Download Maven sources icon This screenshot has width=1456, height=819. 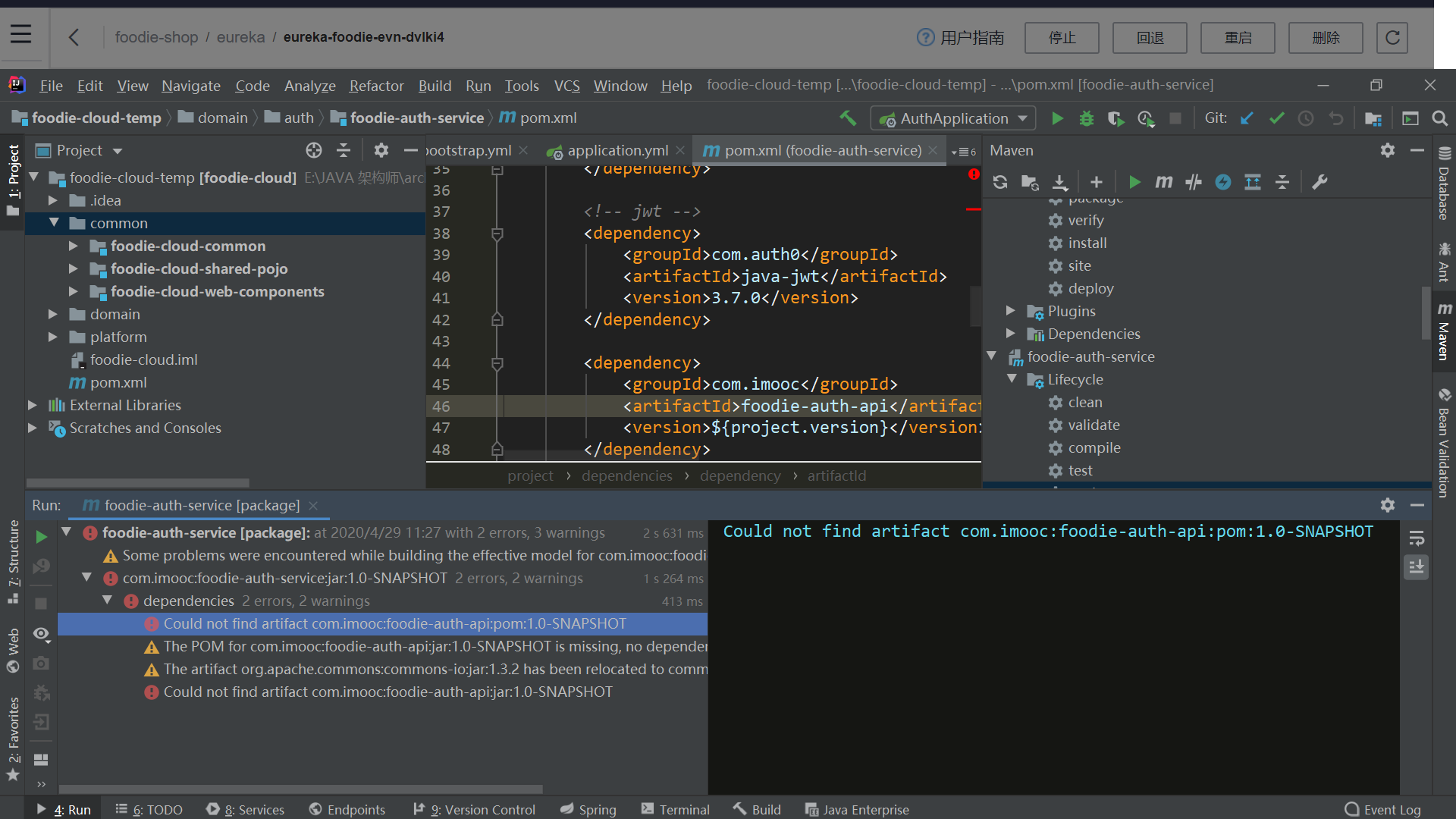click(1059, 182)
